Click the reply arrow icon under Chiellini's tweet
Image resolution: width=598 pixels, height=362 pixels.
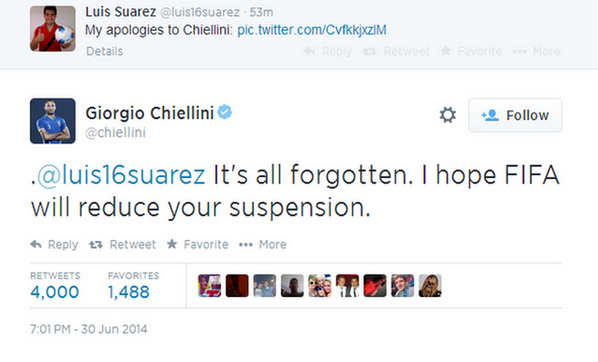(36, 245)
